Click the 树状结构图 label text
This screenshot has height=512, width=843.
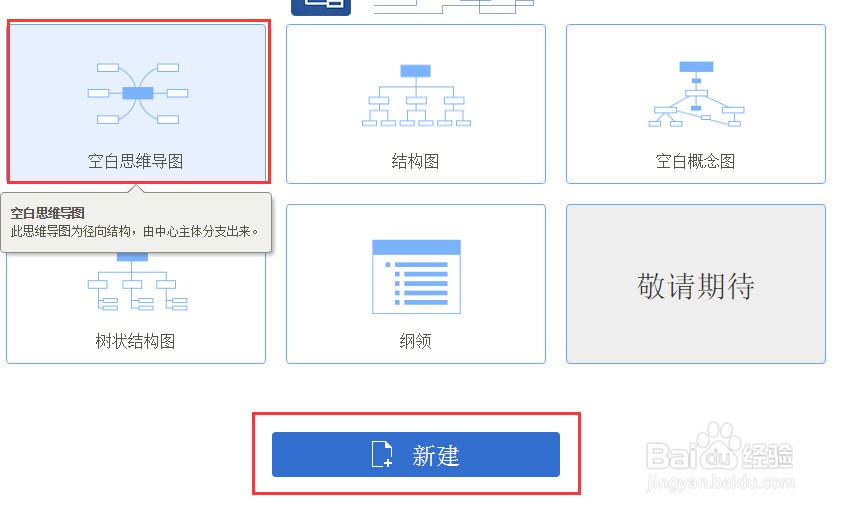coord(135,341)
